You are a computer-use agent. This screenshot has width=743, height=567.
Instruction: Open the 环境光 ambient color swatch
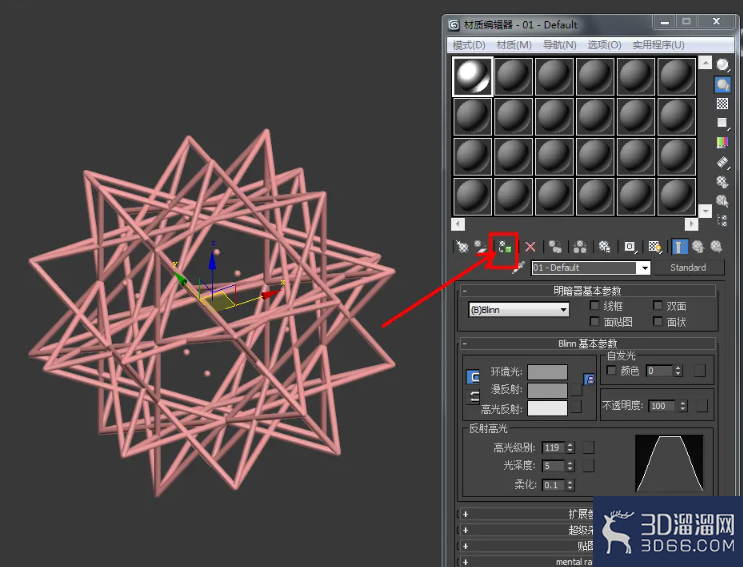[x=547, y=372]
